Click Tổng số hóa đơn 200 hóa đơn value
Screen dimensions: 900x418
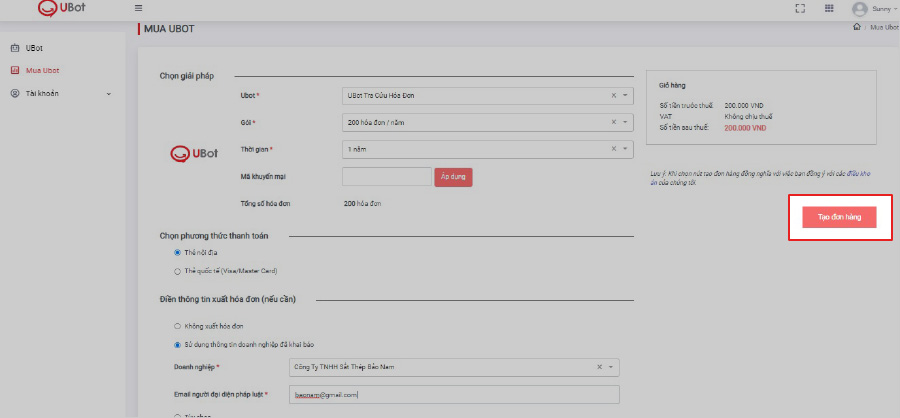(x=363, y=204)
